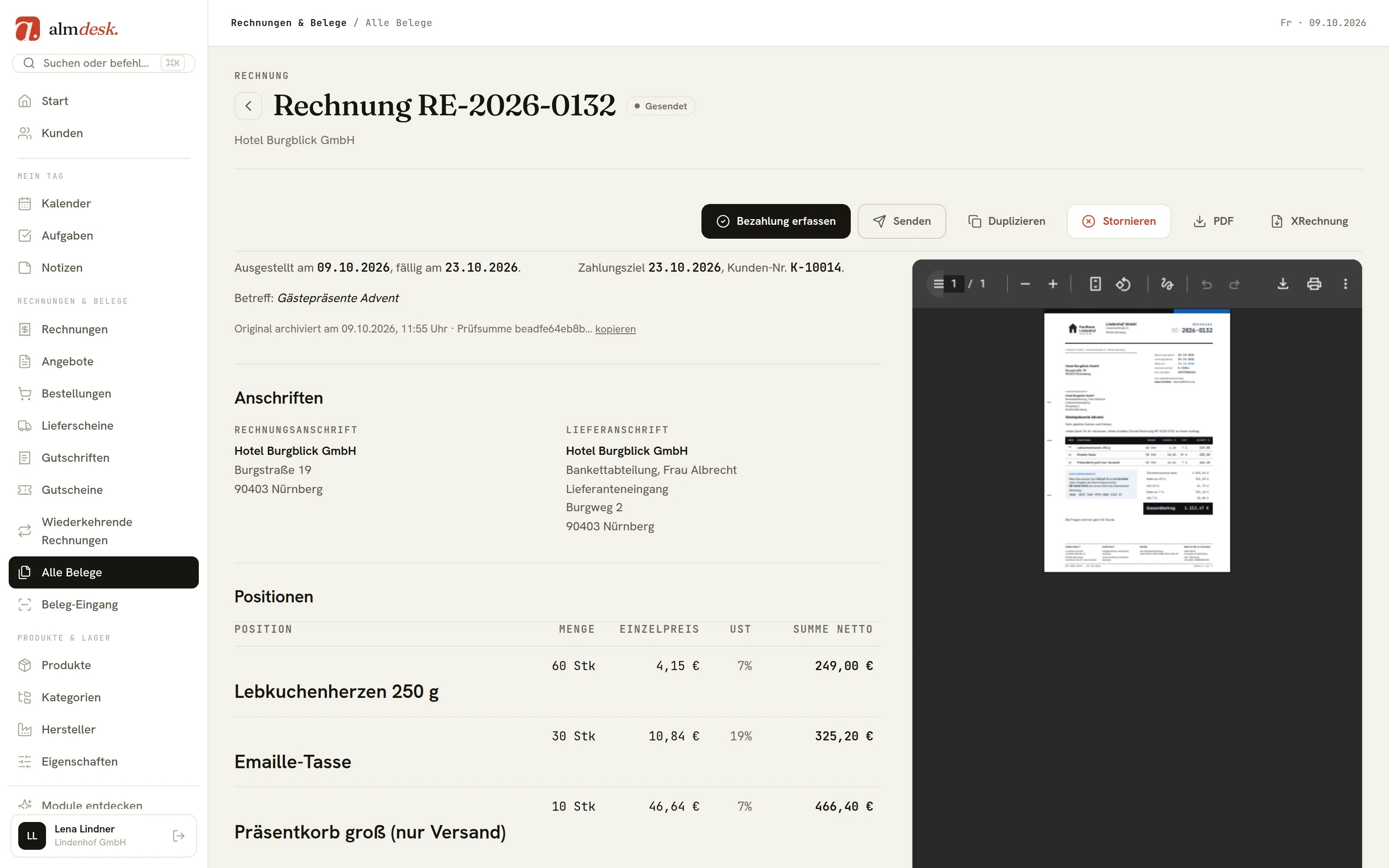Image resolution: width=1389 pixels, height=868 pixels.
Task: Click Bezahlung erfassen button
Action: [775, 221]
